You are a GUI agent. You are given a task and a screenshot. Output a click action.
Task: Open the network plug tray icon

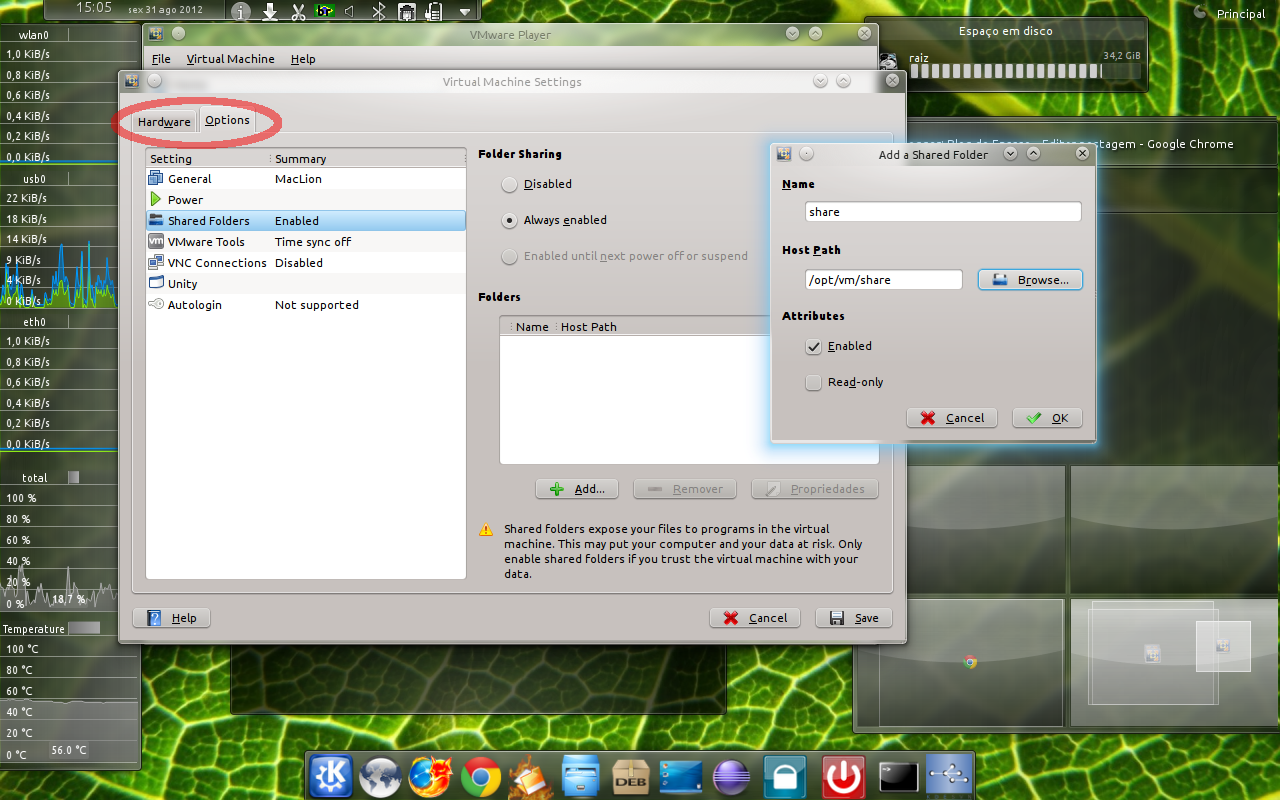(407, 12)
